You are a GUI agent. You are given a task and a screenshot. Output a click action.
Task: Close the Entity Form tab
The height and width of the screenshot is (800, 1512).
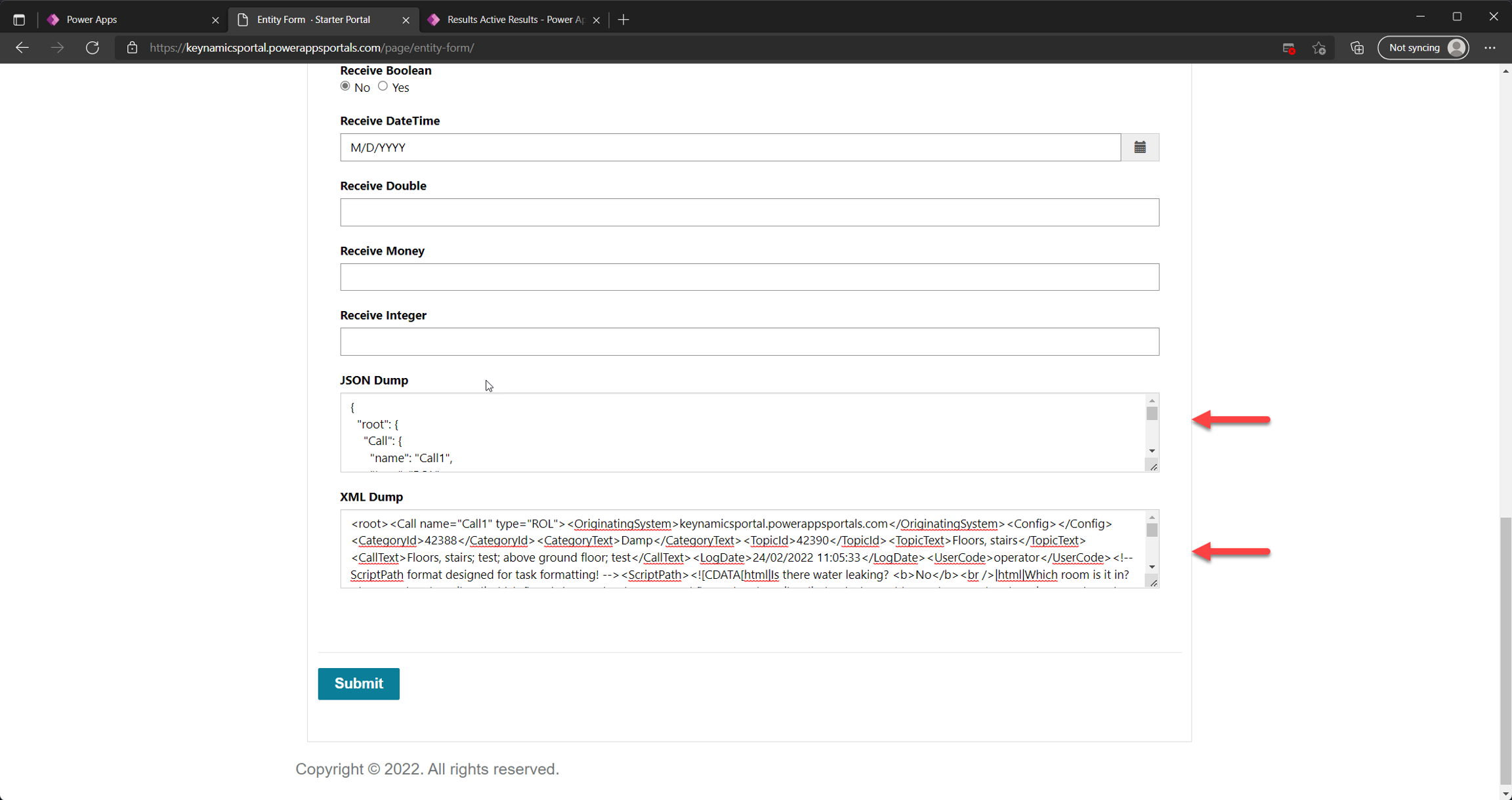coord(406,20)
